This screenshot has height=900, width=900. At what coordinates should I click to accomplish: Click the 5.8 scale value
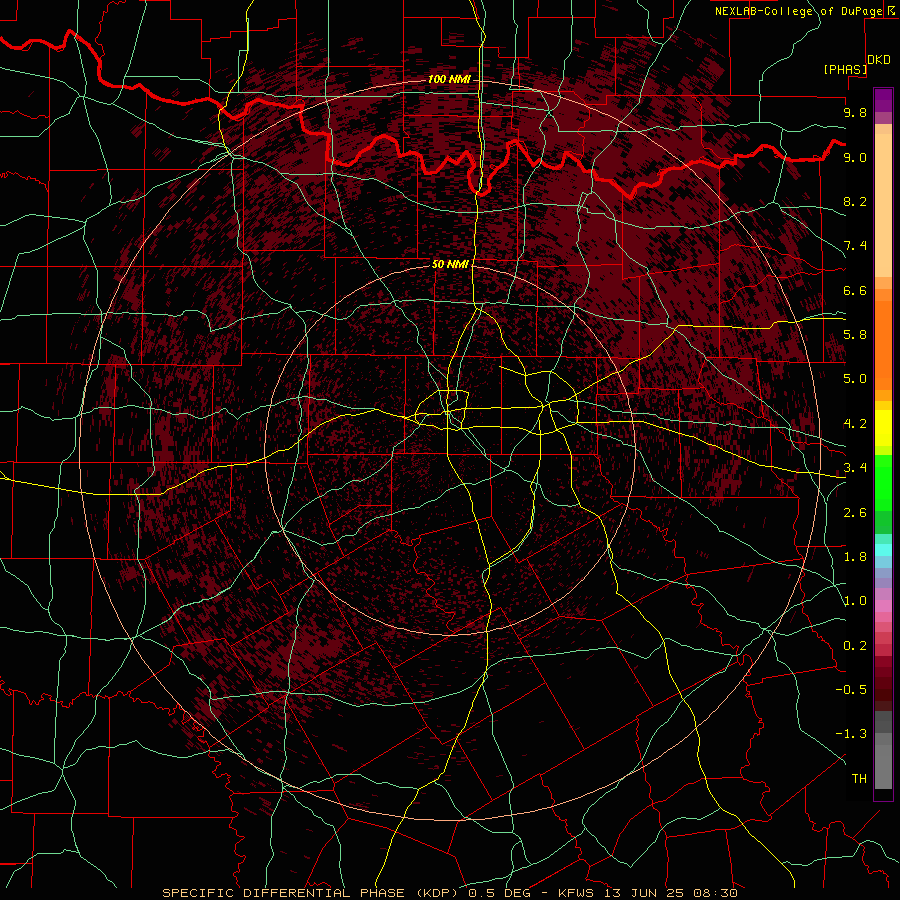(x=855, y=335)
